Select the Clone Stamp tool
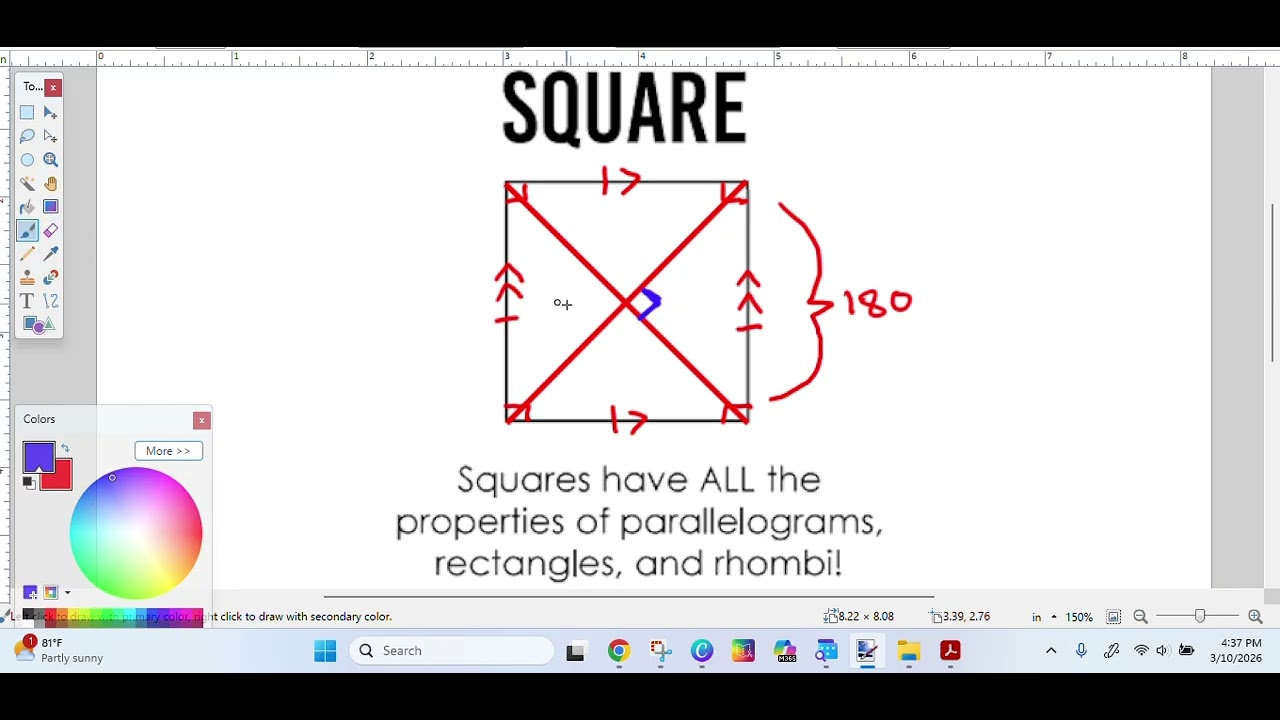The width and height of the screenshot is (1280, 720). [x=27, y=277]
